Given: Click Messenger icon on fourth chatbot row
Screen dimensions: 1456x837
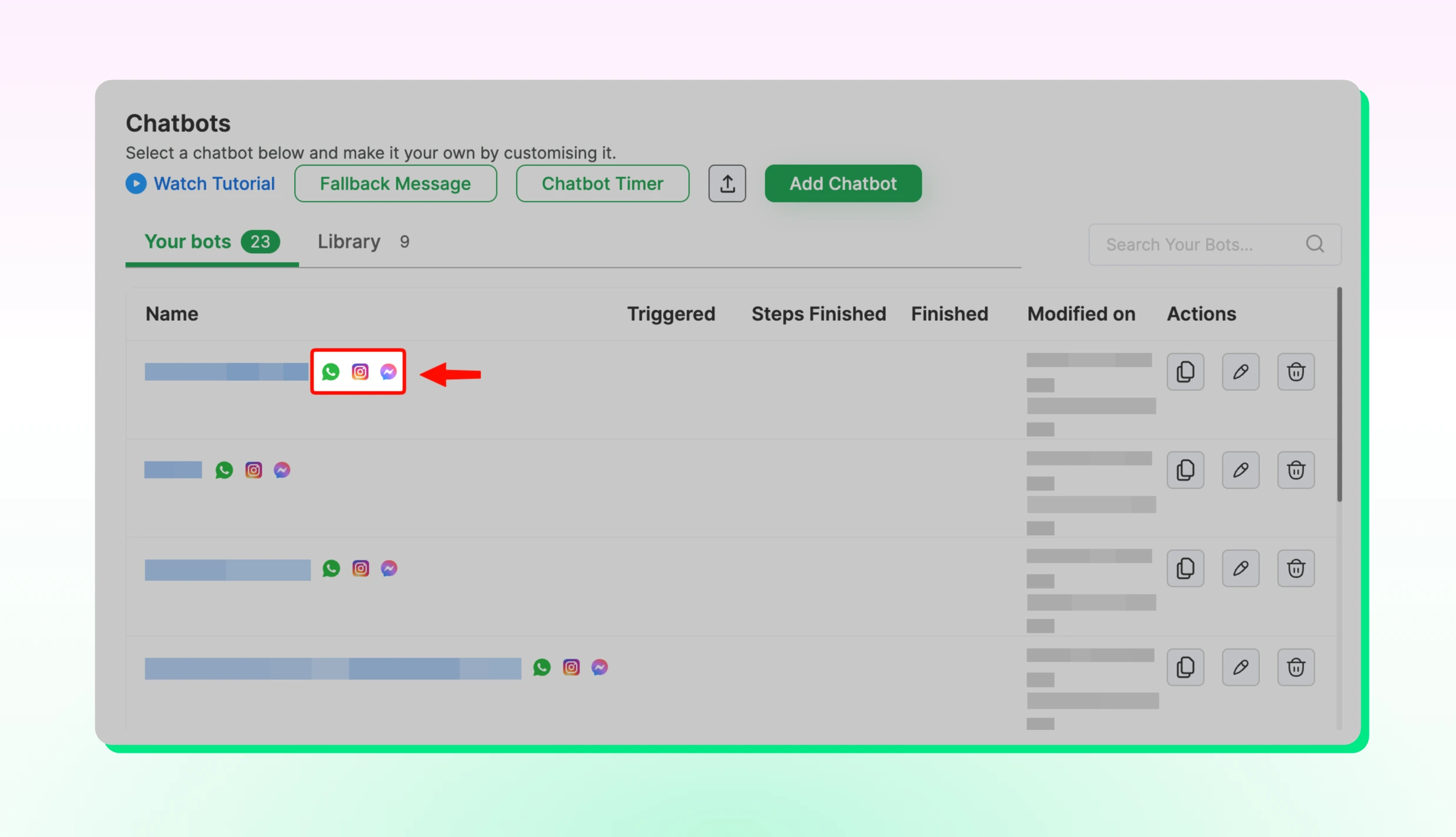Looking at the screenshot, I should [599, 667].
